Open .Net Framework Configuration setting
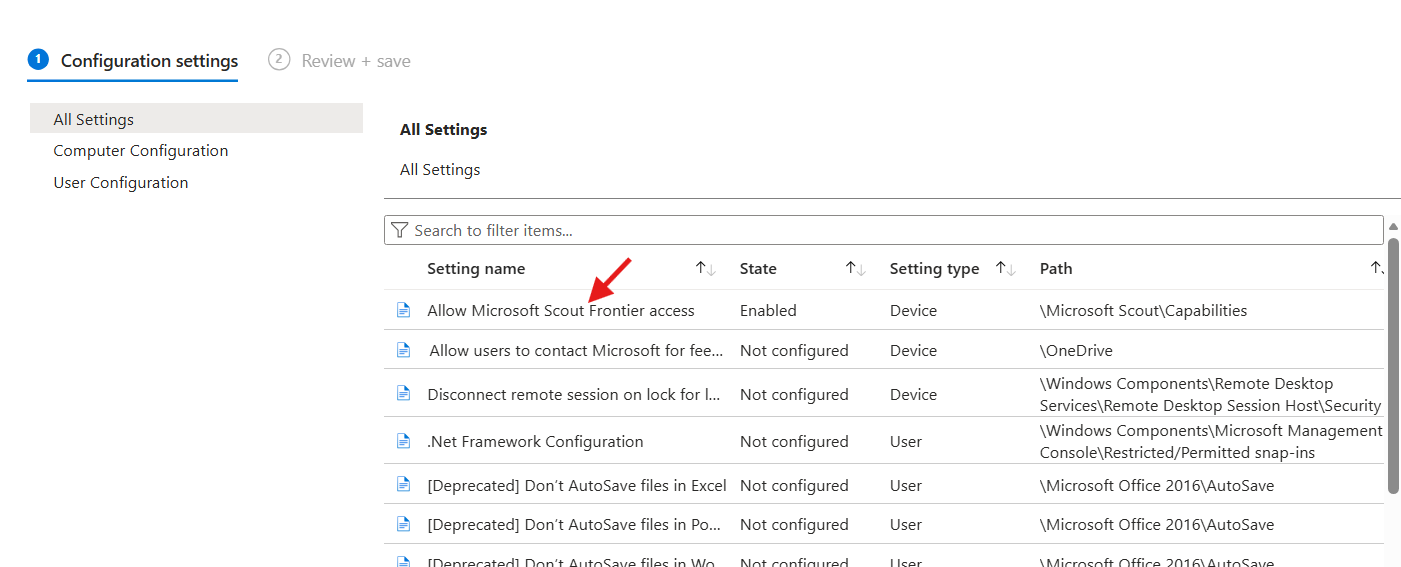1401x567 pixels. tap(535, 441)
